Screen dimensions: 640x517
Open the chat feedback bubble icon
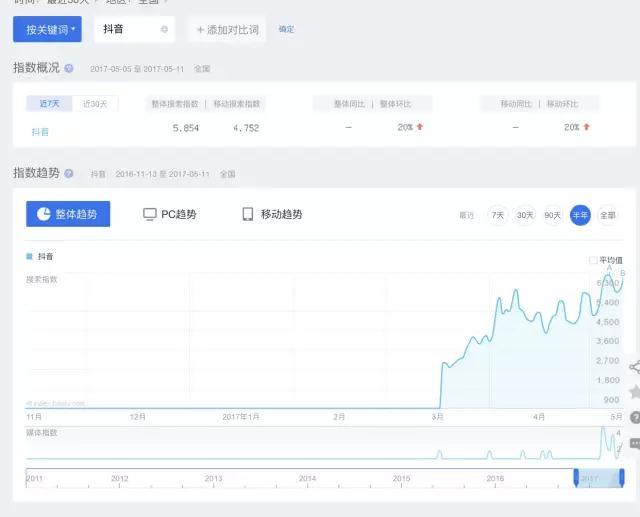[x=634, y=442]
